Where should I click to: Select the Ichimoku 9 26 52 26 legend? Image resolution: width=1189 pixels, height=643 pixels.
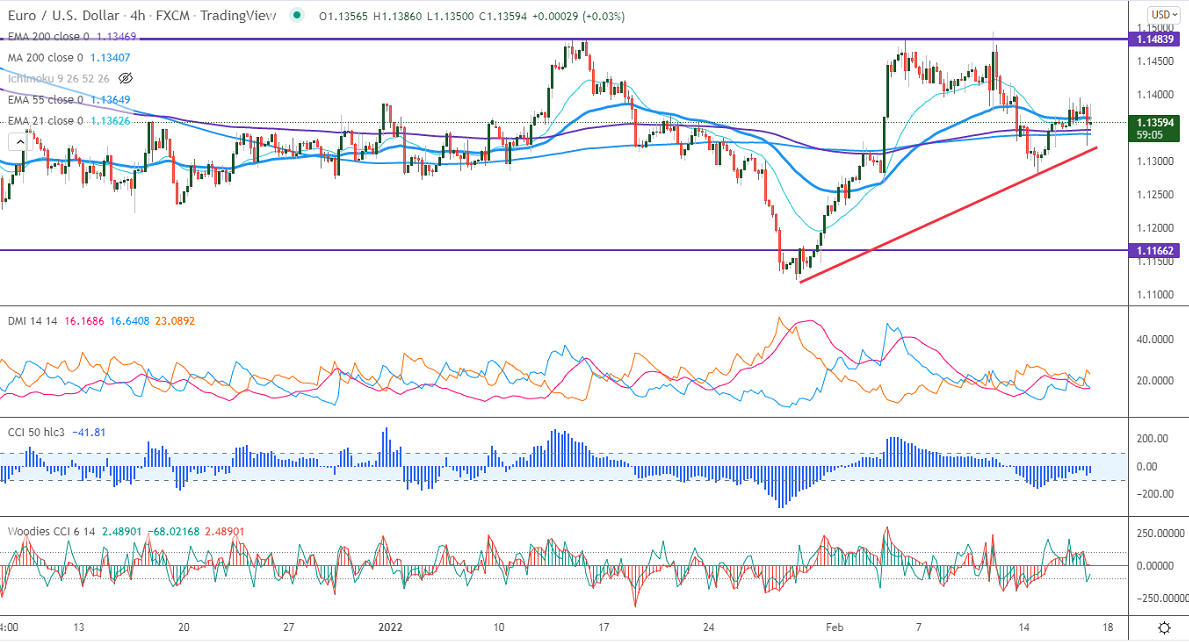pos(58,78)
